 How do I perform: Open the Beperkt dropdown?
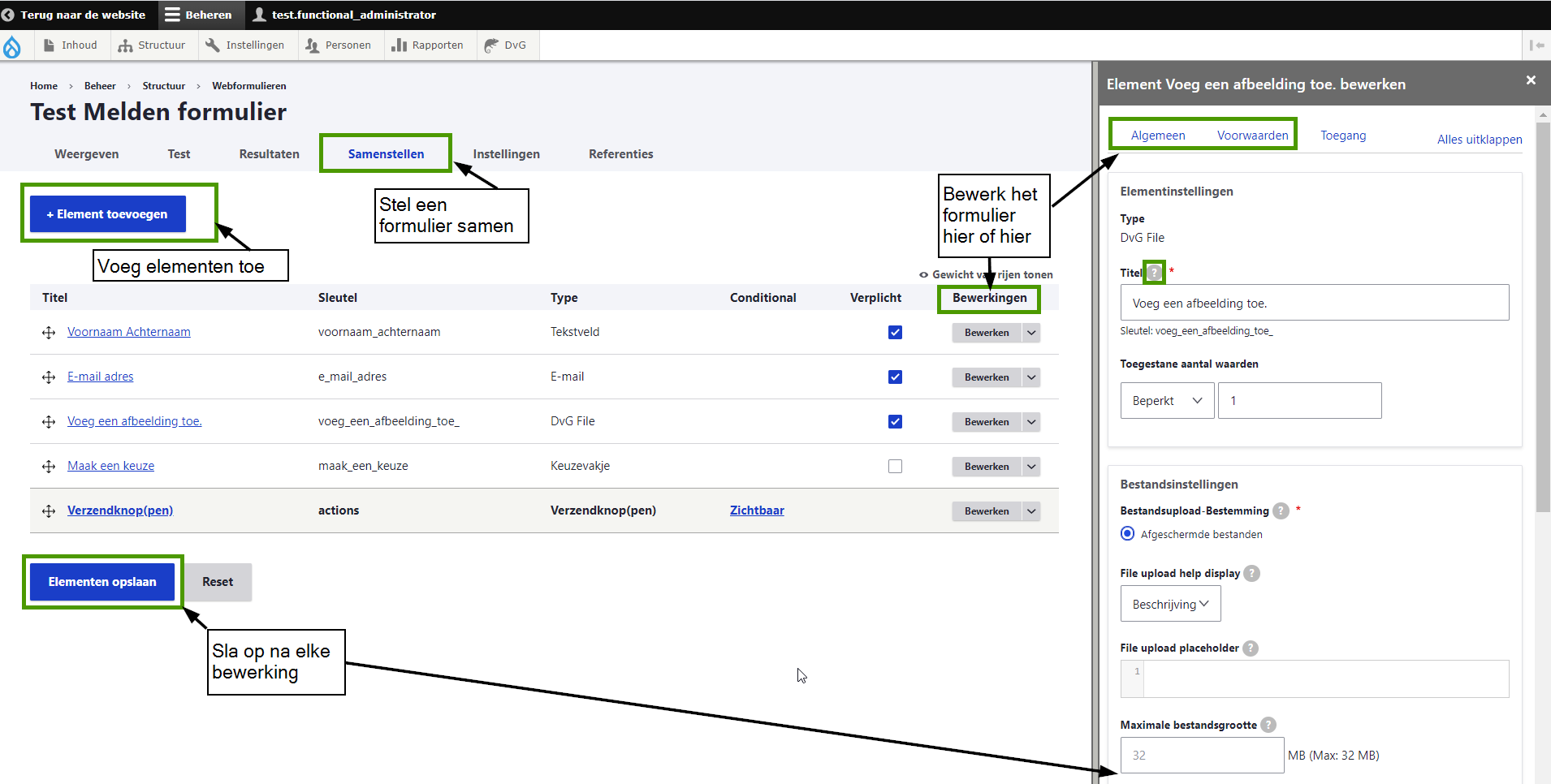pos(1167,401)
